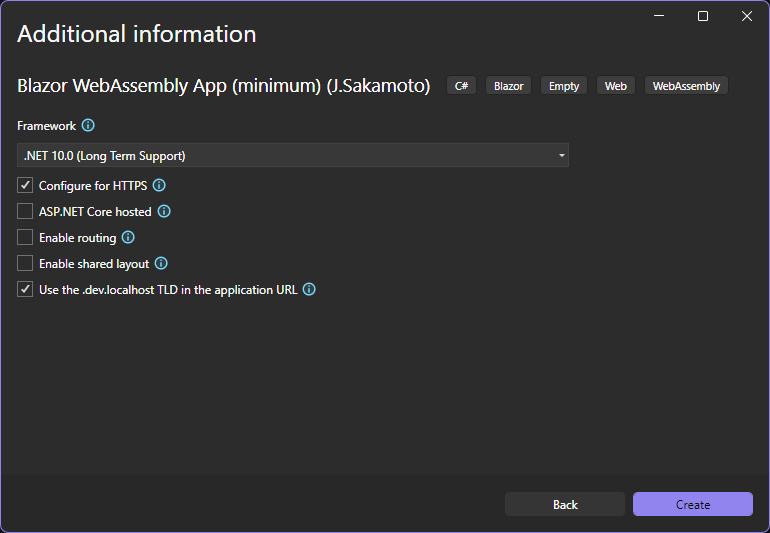Enable ASP.NET Core hosted checkbox
The image size is (770, 533).
[25, 211]
